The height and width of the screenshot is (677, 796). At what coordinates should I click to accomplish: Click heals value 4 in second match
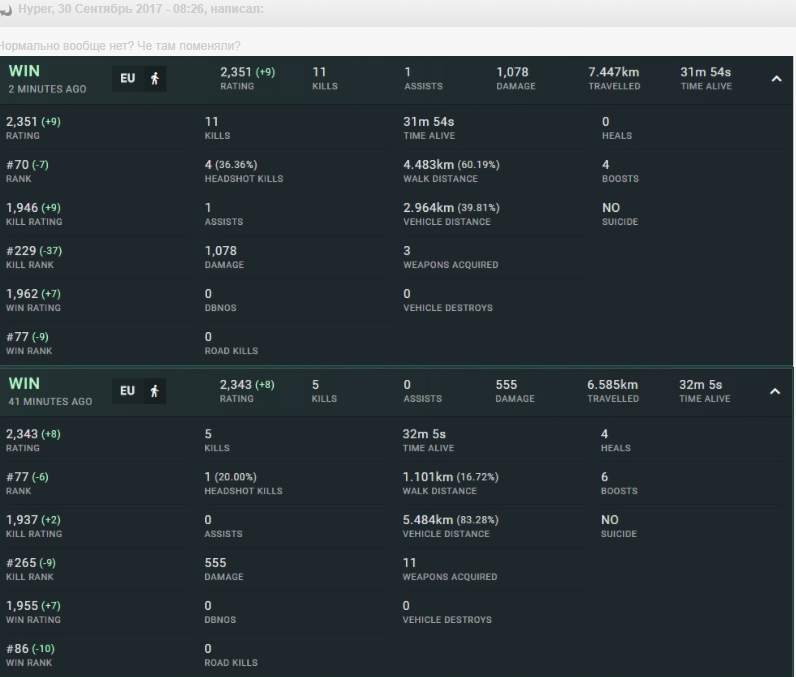click(605, 434)
